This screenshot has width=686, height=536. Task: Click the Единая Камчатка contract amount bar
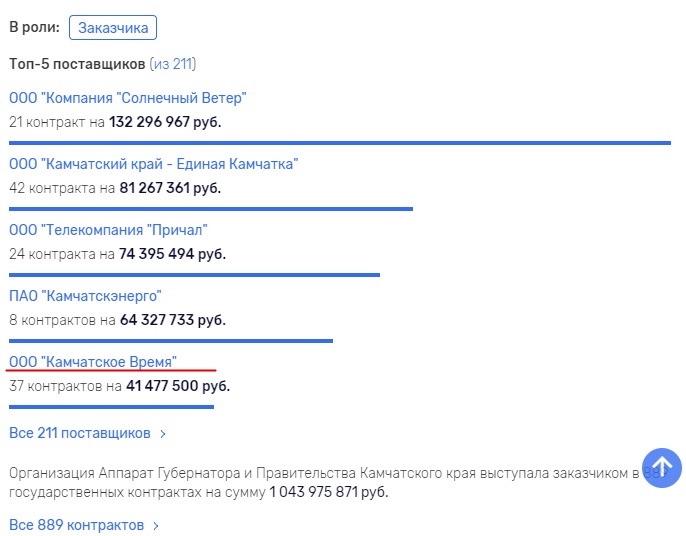tap(211, 209)
